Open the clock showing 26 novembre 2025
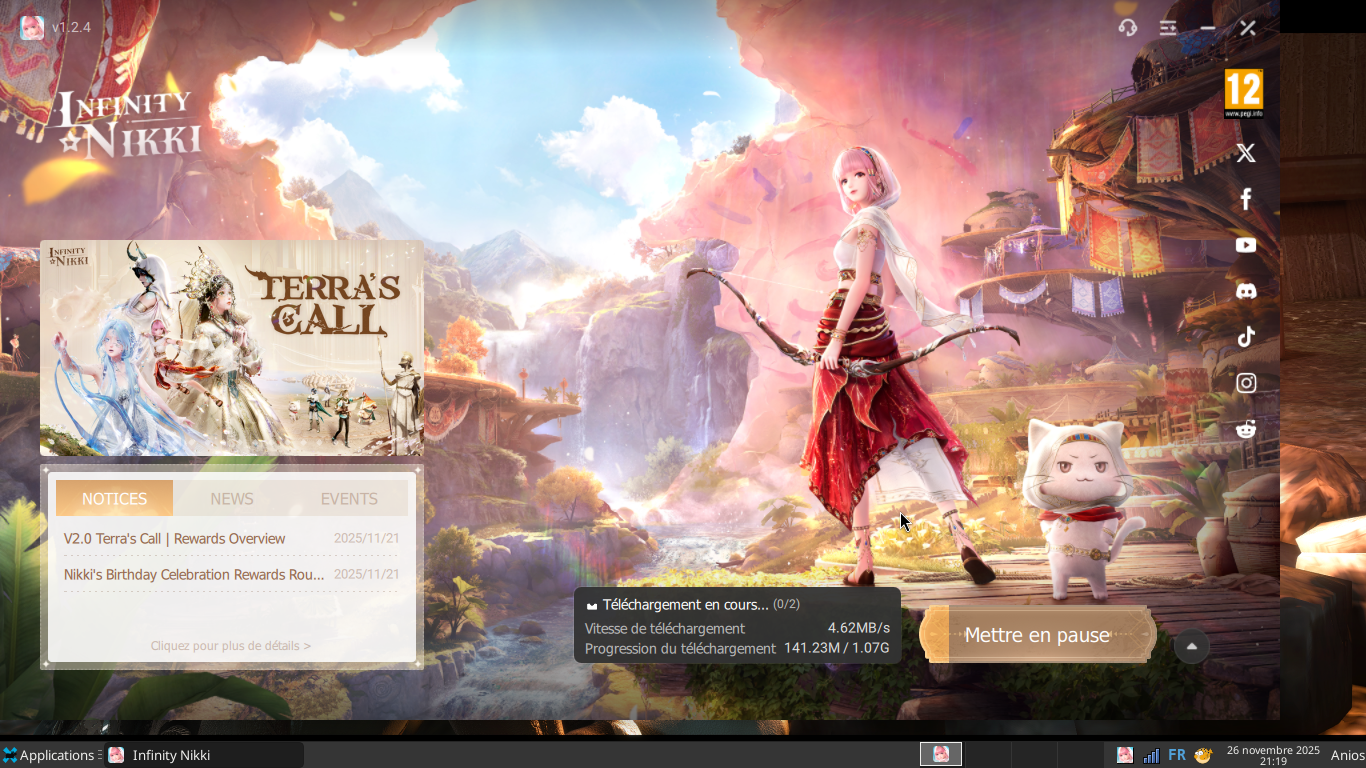 click(x=1273, y=755)
